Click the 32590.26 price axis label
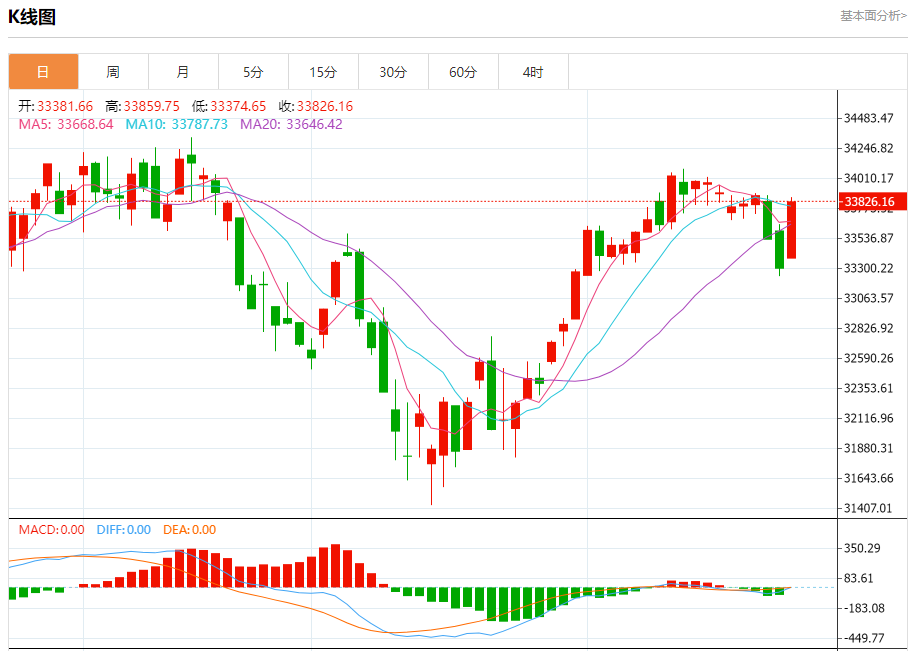Image resolution: width=920 pixels, height=651 pixels. point(868,358)
